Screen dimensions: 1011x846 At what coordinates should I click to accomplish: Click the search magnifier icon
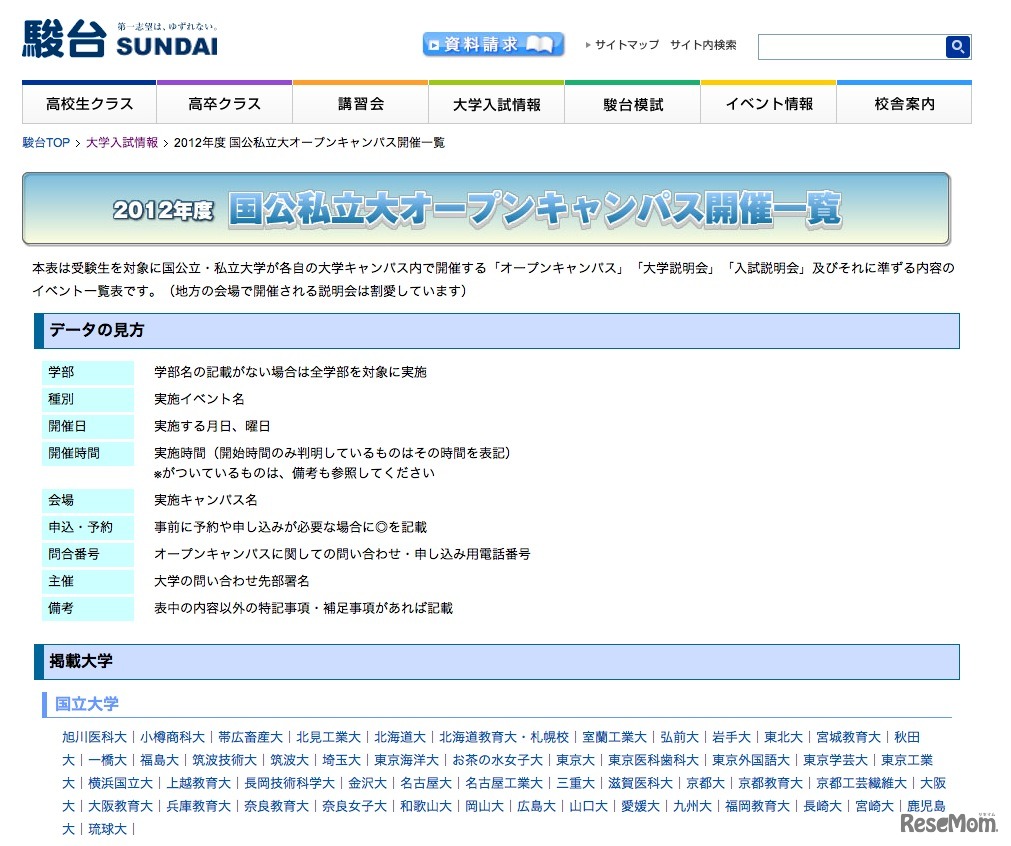957,46
